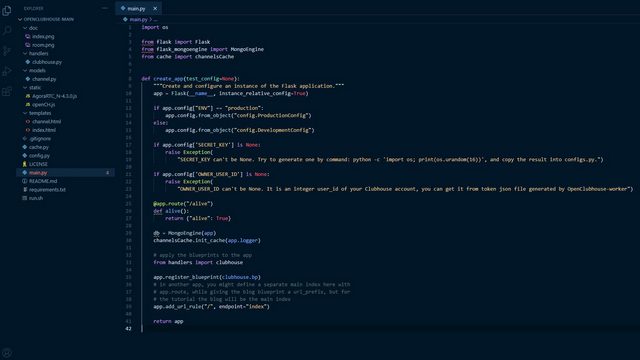Open channel.py in models
This screenshot has height=360, width=640.
pyautogui.click(x=44, y=79)
